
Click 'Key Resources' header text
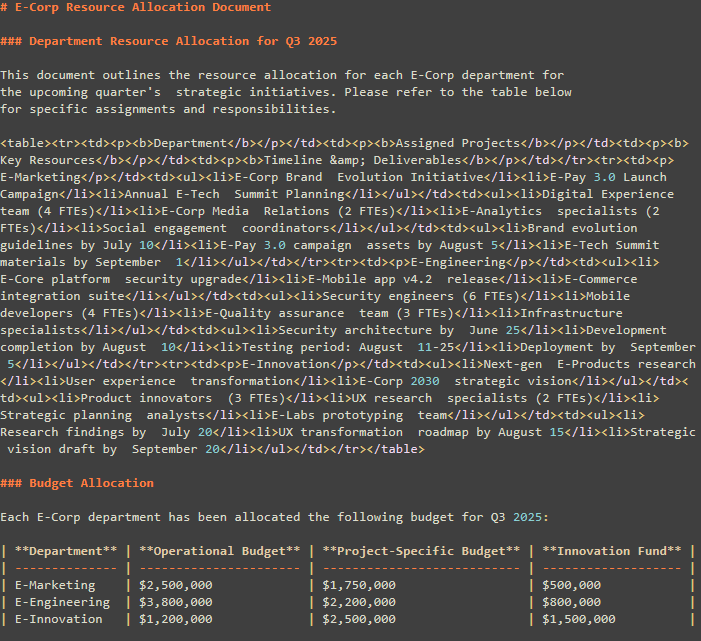click(47, 160)
